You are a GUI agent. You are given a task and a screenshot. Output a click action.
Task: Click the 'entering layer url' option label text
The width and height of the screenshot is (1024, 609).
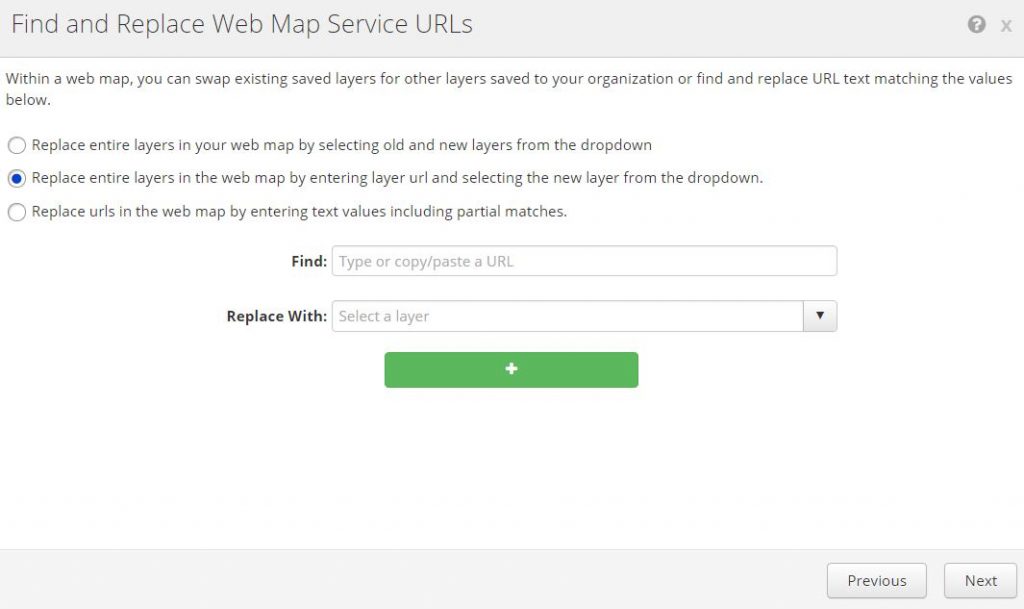tap(397, 178)
